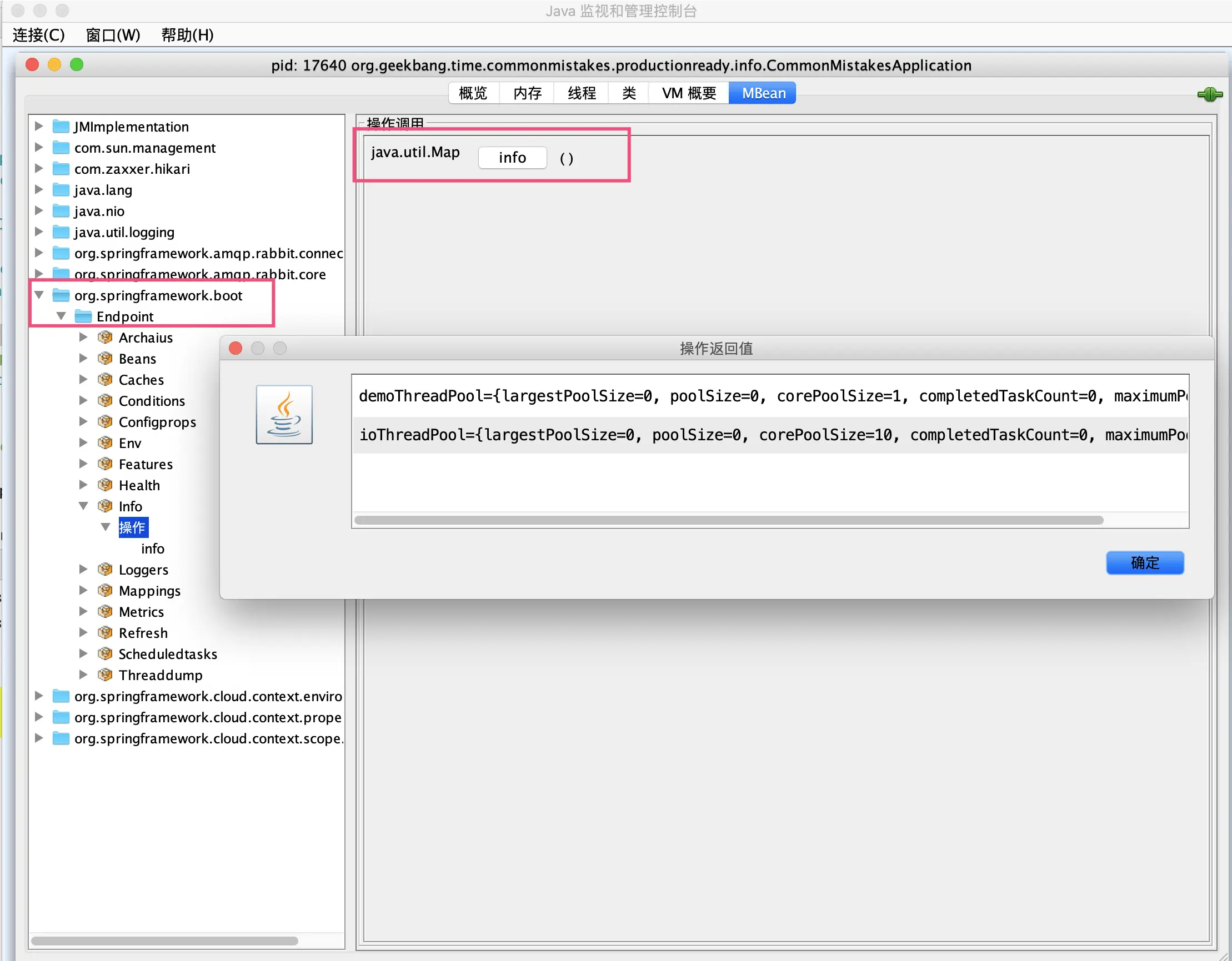Click the Health MBean icon
This screenshot has height=961, width=1232.
[105, 485]
